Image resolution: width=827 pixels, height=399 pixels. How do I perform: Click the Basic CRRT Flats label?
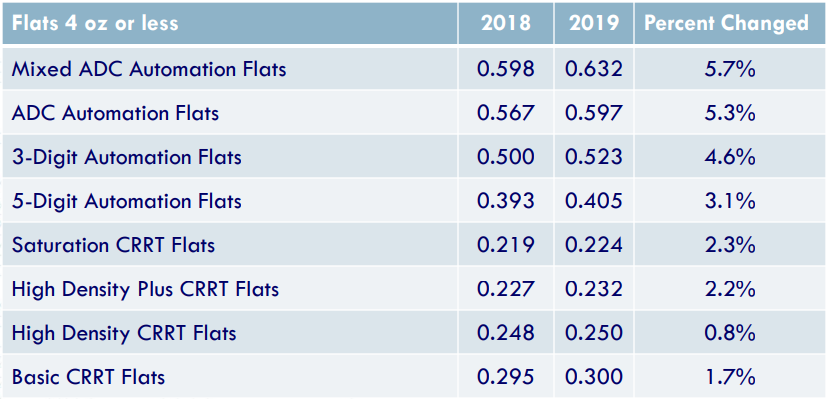point(88,377)
